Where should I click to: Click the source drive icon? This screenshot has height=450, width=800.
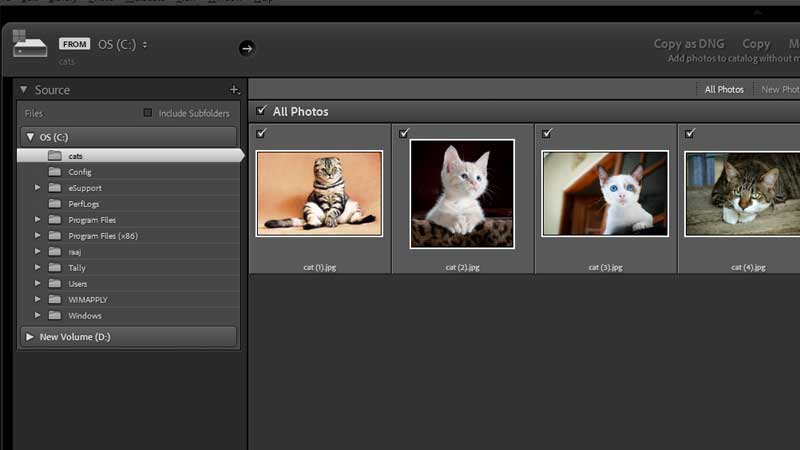click(x=30, y=44)
